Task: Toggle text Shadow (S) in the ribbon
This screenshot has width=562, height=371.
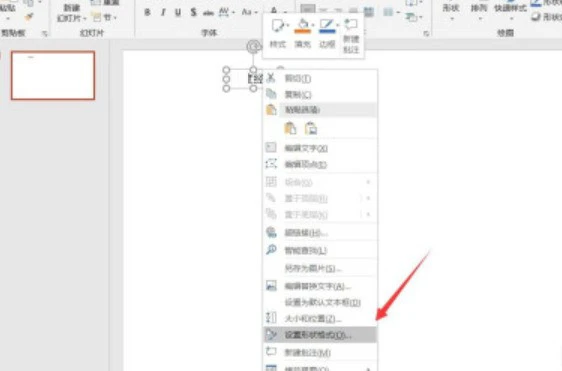Action: point(193,12)
